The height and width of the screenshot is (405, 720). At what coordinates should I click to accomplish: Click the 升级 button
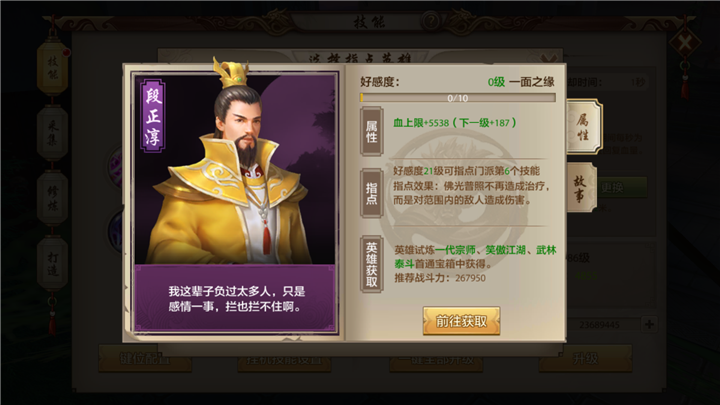[x=585, y=359]
